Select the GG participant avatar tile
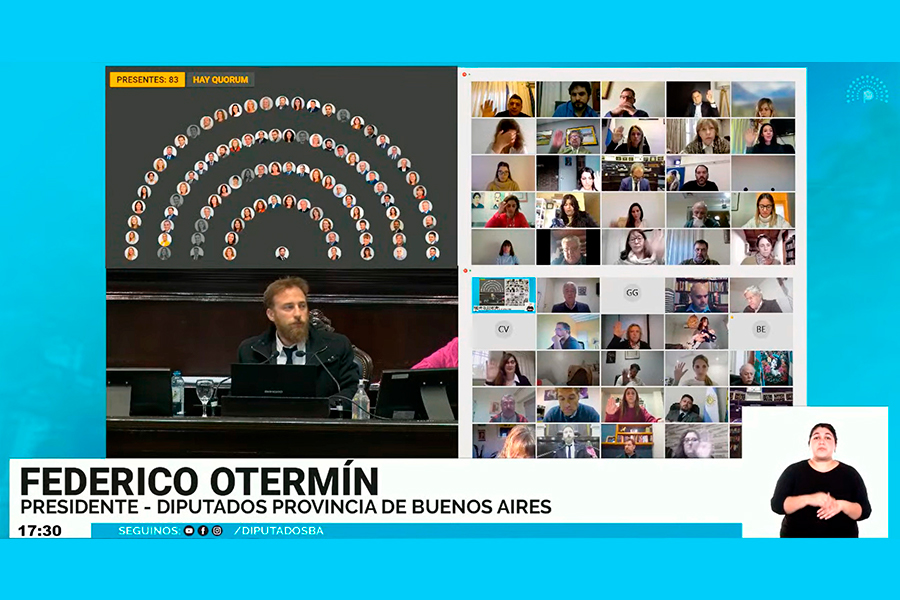This screenshot has width=900, height=600. [632, 294]
